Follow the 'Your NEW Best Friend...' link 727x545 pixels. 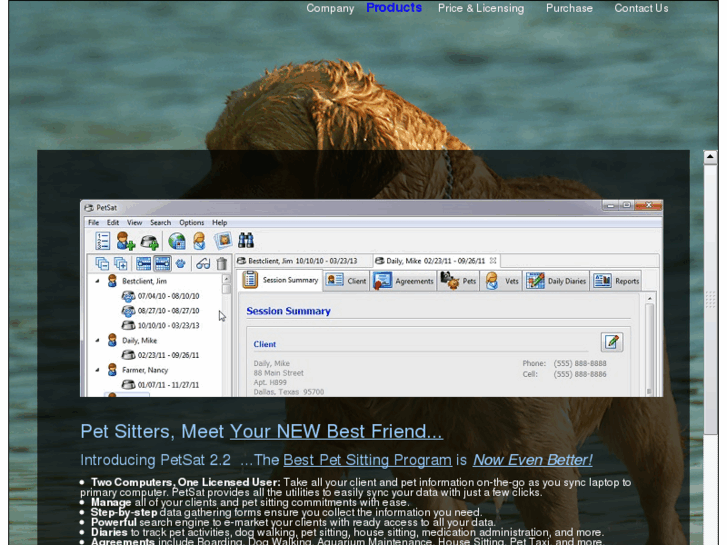[336, 431]
